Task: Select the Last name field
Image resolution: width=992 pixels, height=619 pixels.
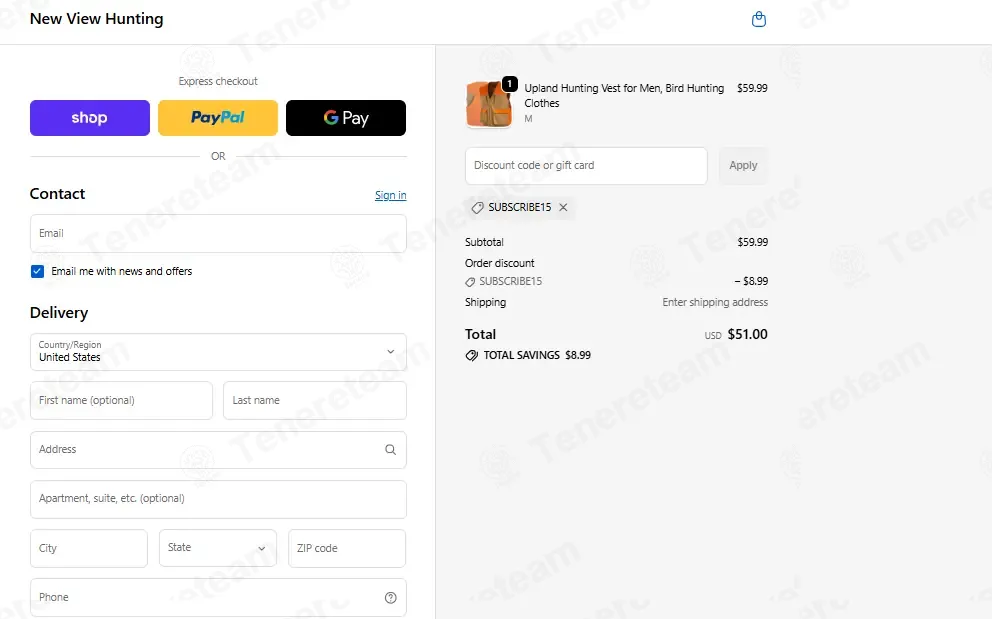Action: coord(314,401)
